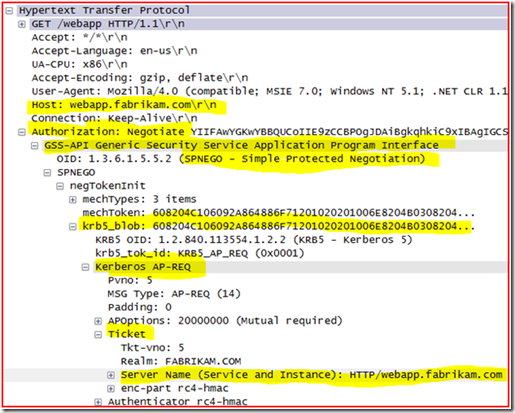Select the GET /webapp HTTP/1.1 row text
Image resolution: width=515 pixels, height=413 pixels.
pyautogui.click(x=108, y=24)
